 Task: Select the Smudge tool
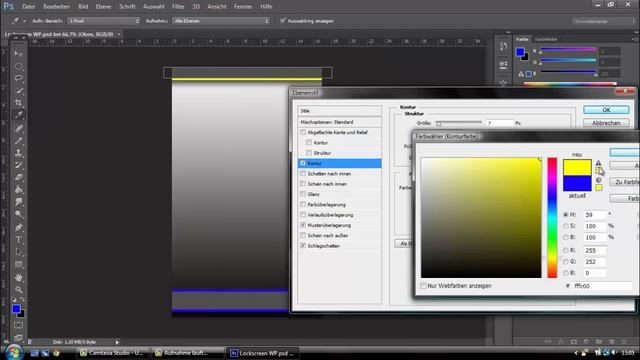pos(19,202)
